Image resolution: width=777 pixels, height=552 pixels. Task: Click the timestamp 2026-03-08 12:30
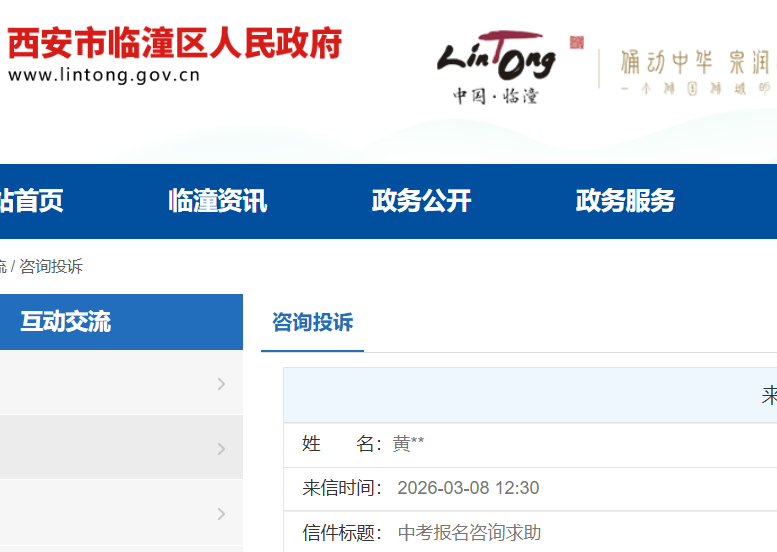point(468,488)
